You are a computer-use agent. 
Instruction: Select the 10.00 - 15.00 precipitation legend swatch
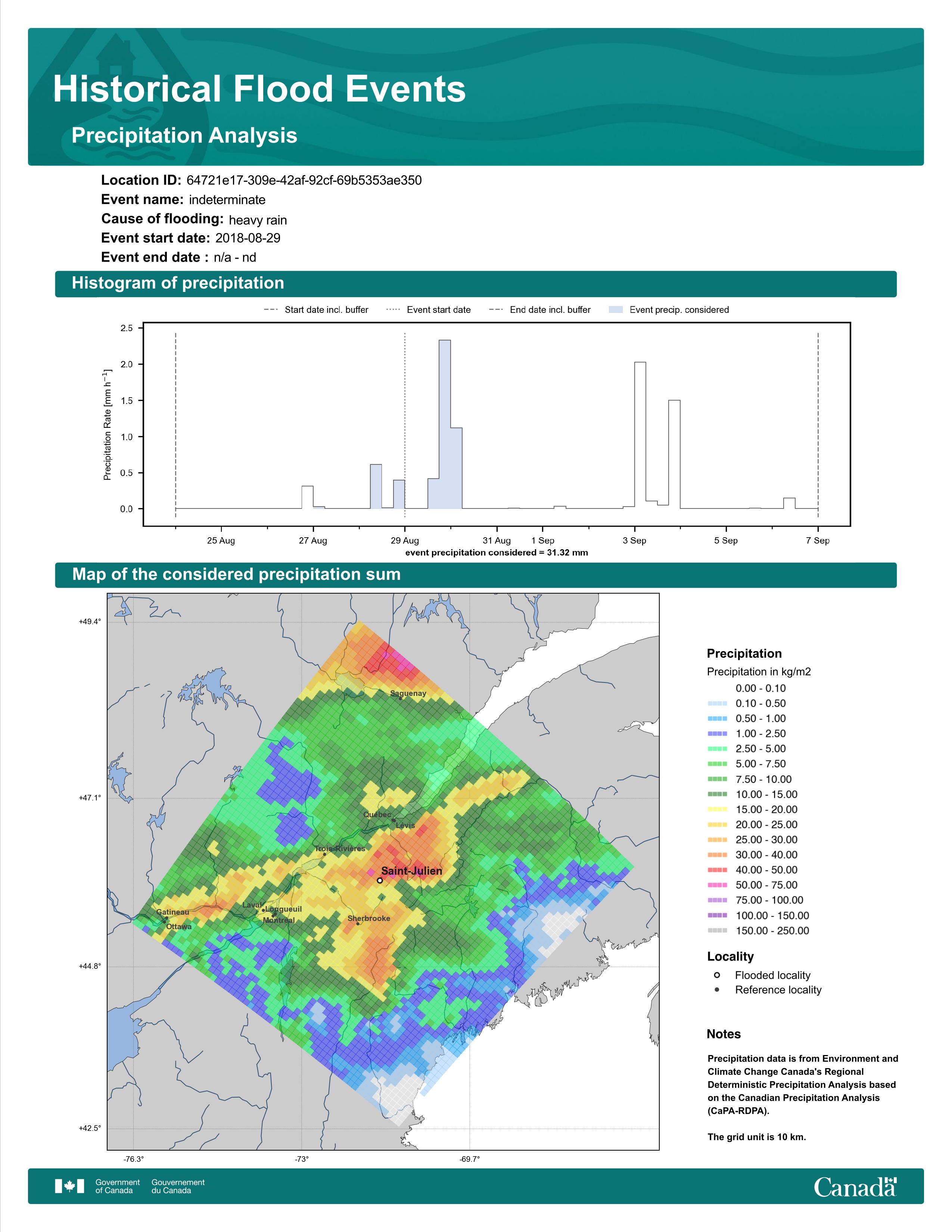(718, 794)
